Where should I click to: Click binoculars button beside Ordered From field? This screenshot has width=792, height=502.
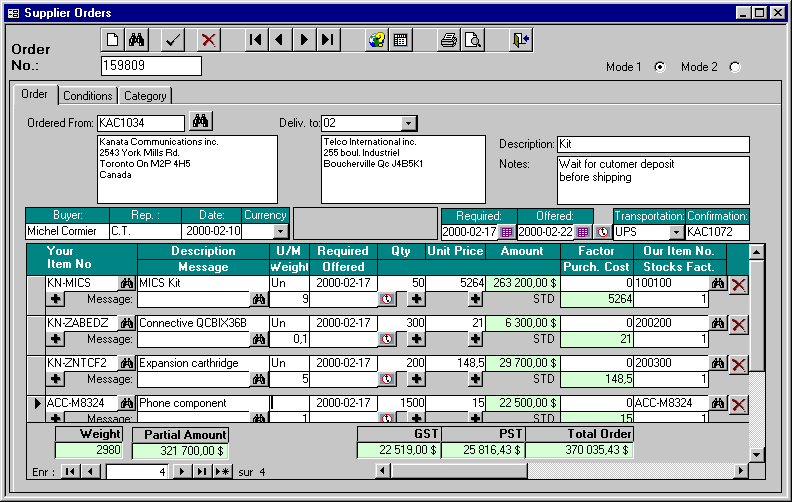(201, 122)
